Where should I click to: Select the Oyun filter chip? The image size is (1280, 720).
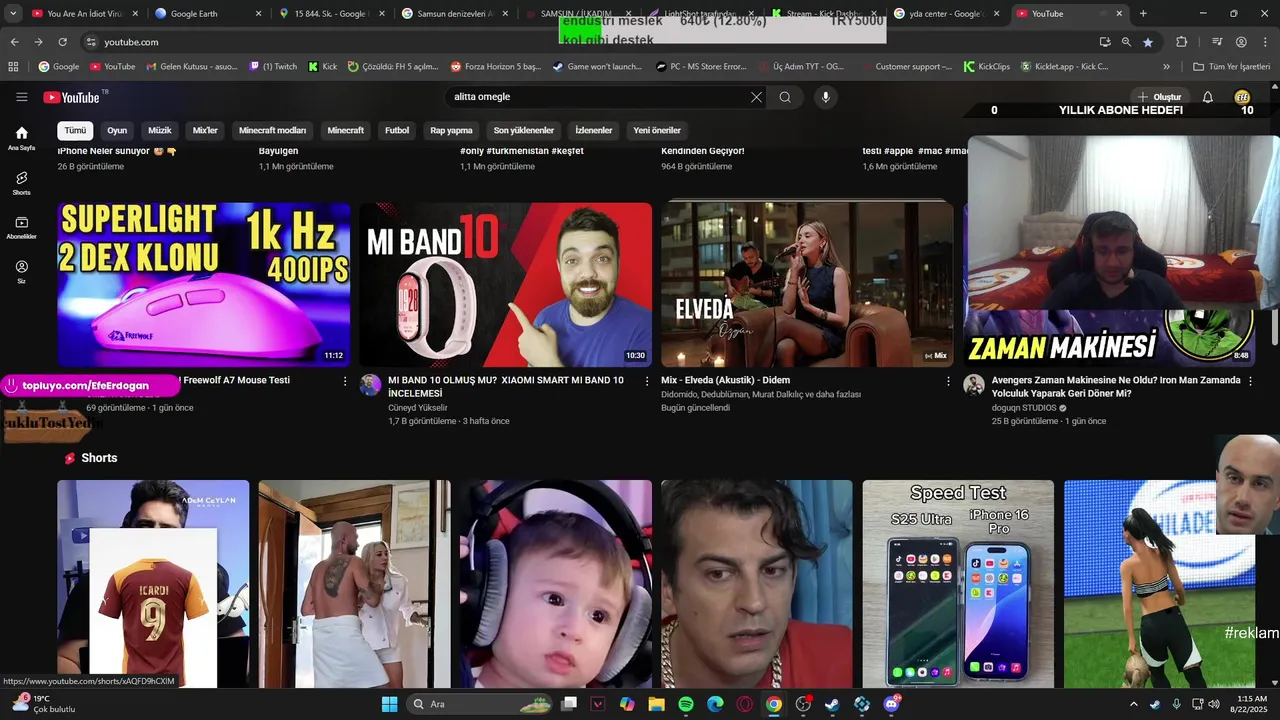117,131
